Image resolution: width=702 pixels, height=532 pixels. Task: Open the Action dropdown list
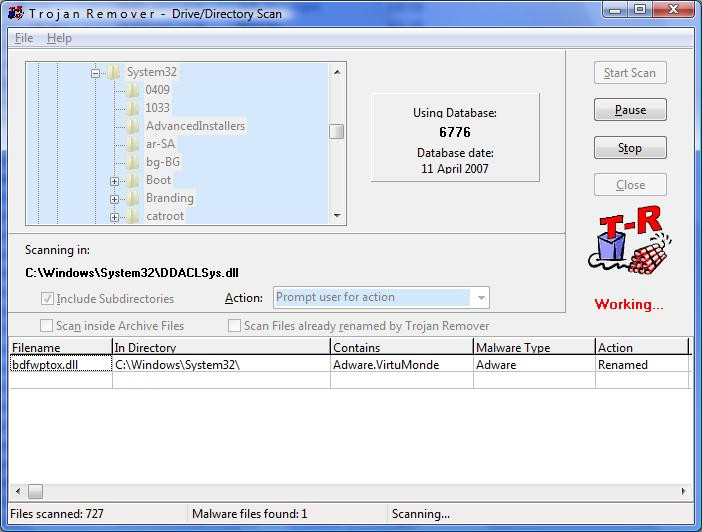click(481, 298)
